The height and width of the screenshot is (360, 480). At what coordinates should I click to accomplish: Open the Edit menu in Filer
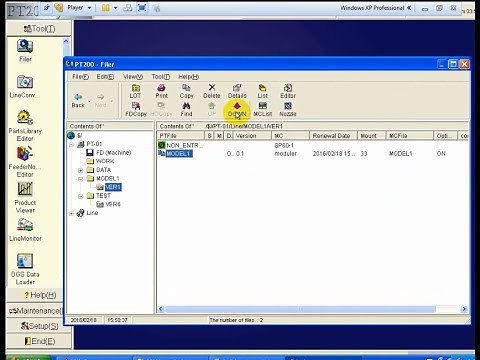[105, 77]
